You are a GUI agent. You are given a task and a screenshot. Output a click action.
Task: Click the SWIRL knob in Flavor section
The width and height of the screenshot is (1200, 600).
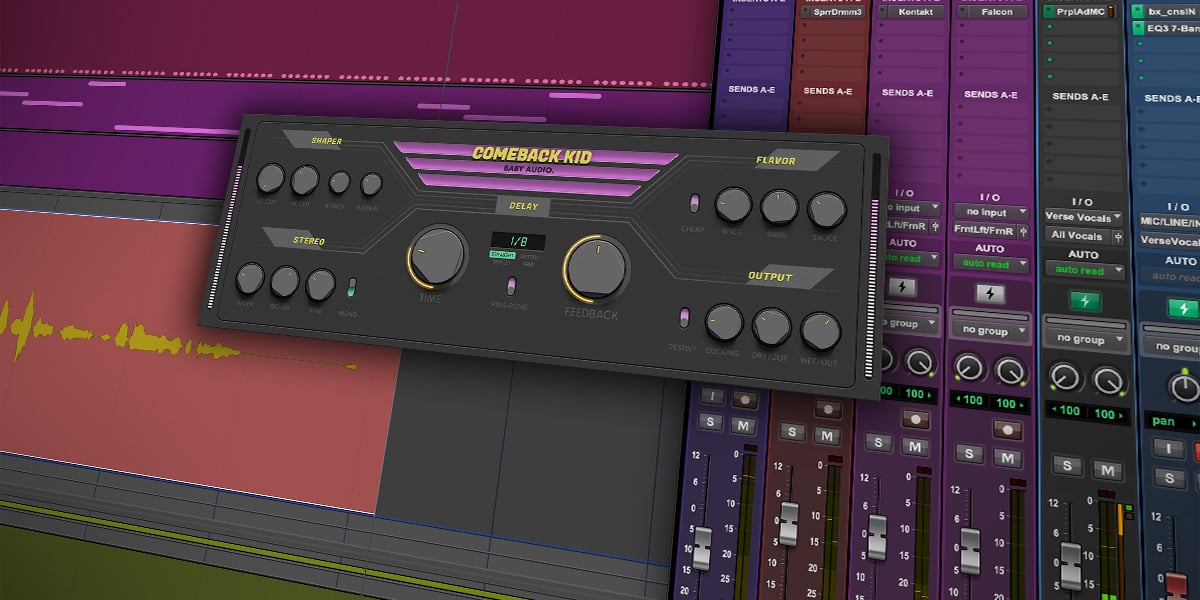(780, 207)
